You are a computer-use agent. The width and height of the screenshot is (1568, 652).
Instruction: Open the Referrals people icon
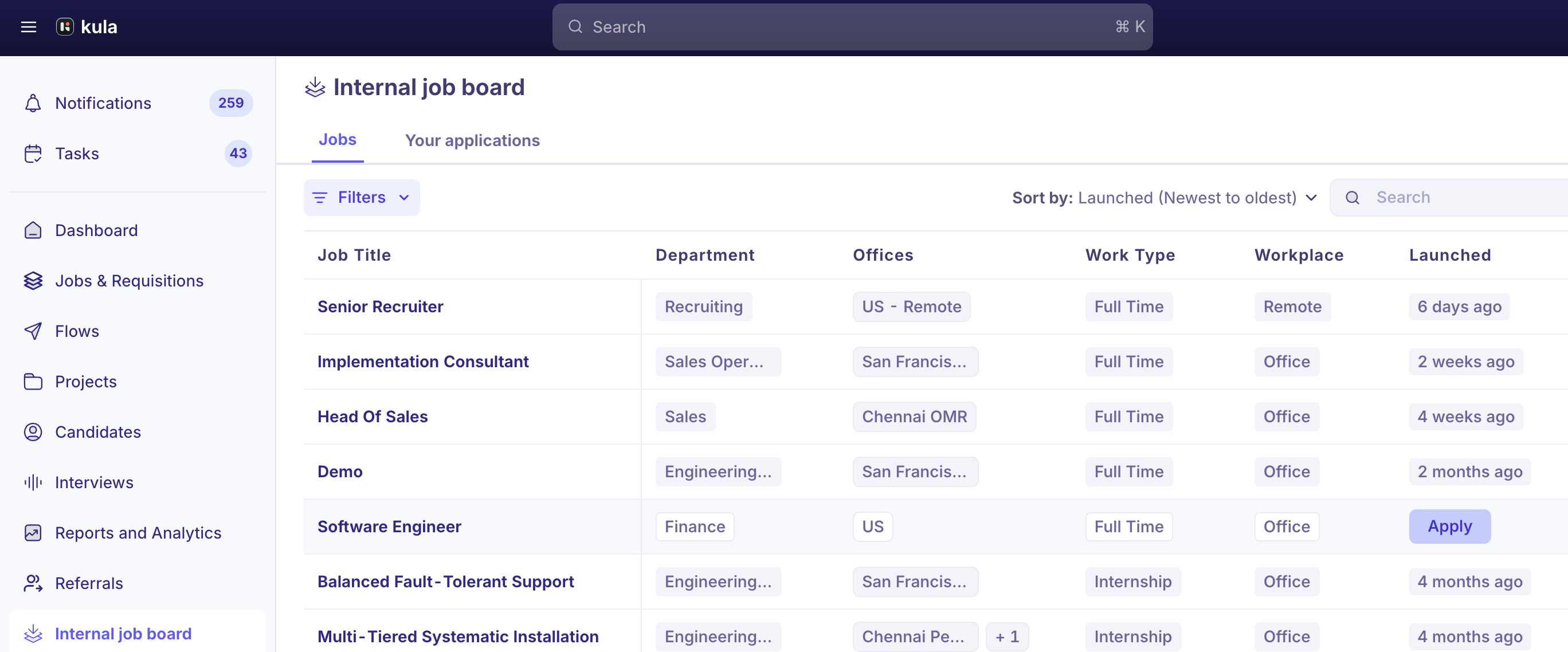click(x=33, y=583)
